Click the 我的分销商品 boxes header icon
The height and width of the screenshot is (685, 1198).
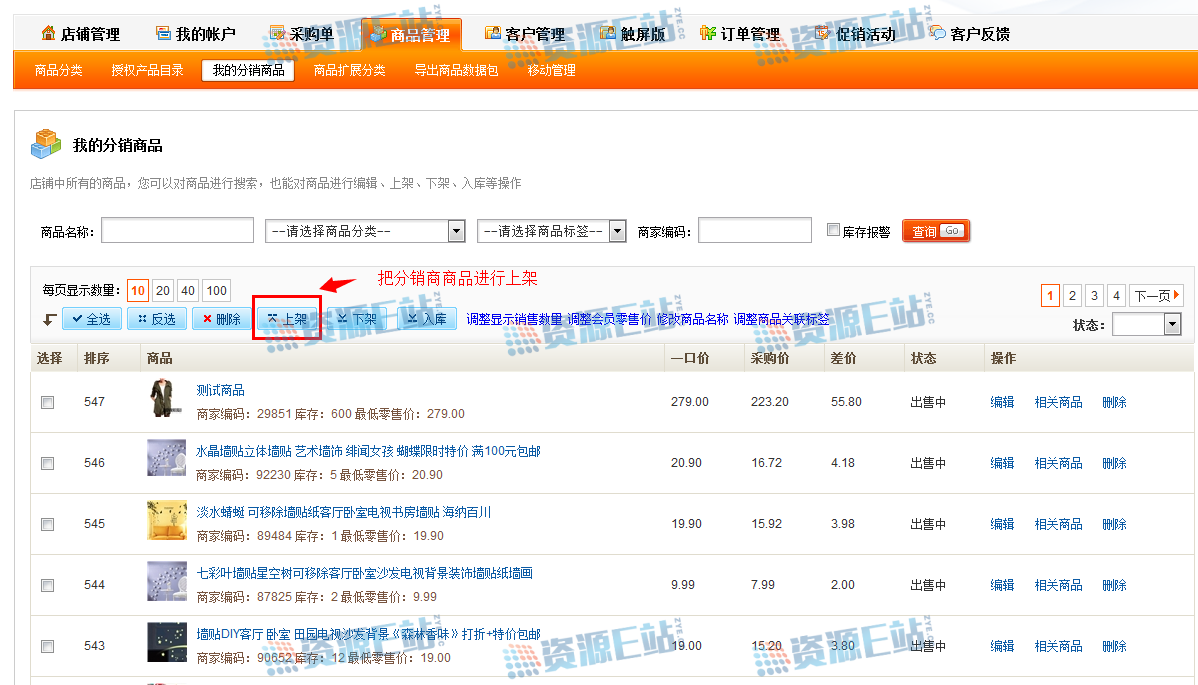46,145
